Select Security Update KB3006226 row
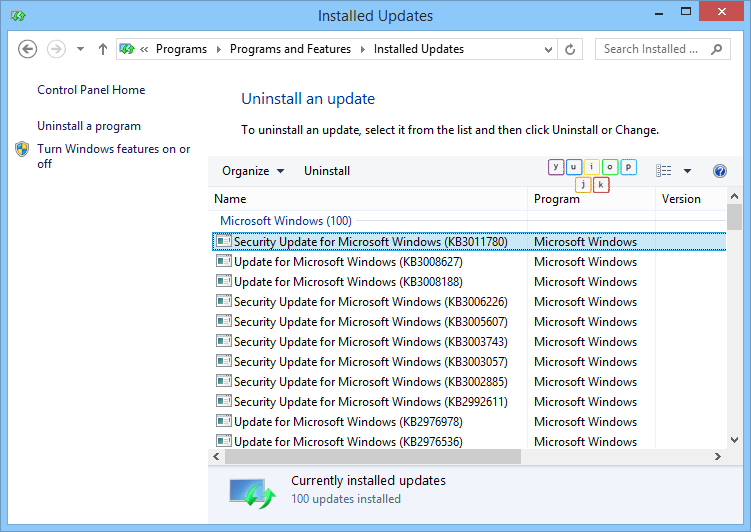This screenshot has height=532, width=751. pos(469,302)
